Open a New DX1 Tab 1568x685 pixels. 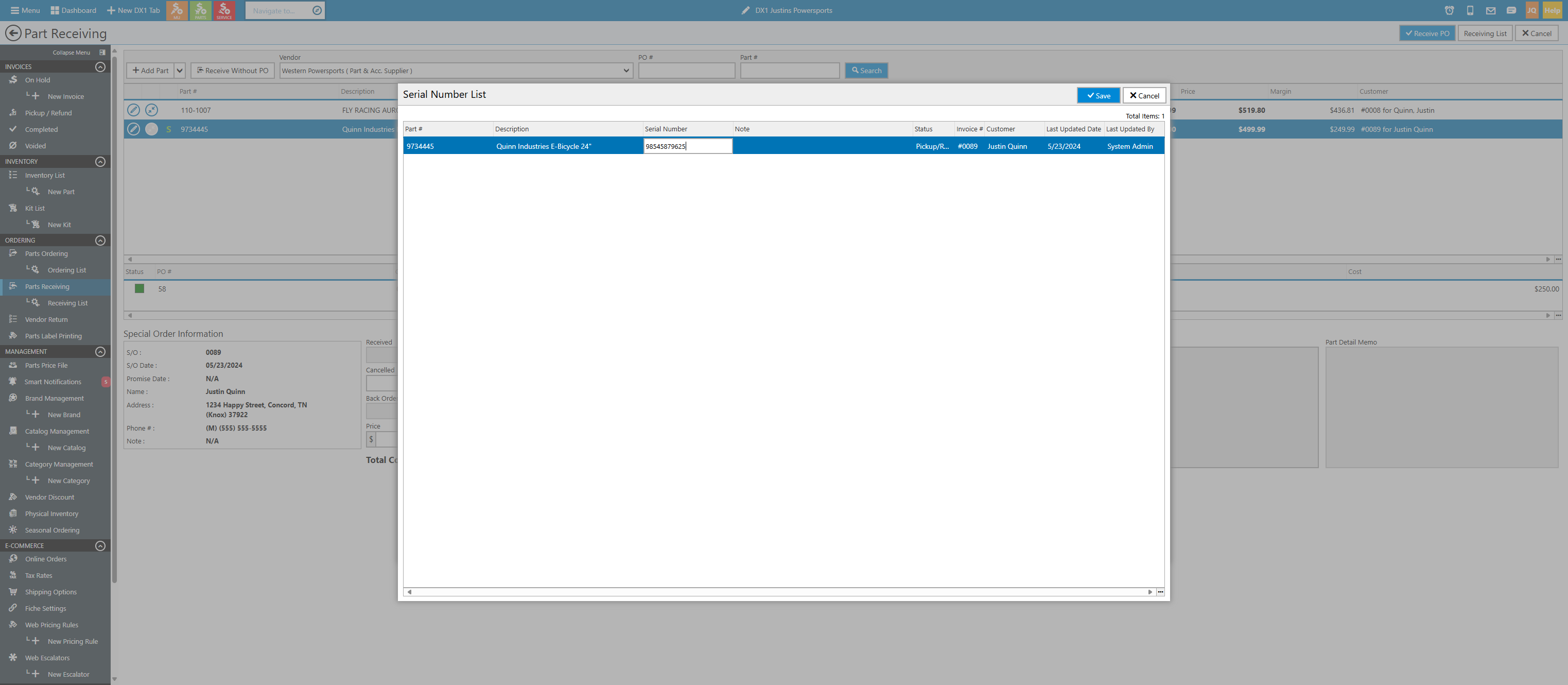[x=133, y=10]
